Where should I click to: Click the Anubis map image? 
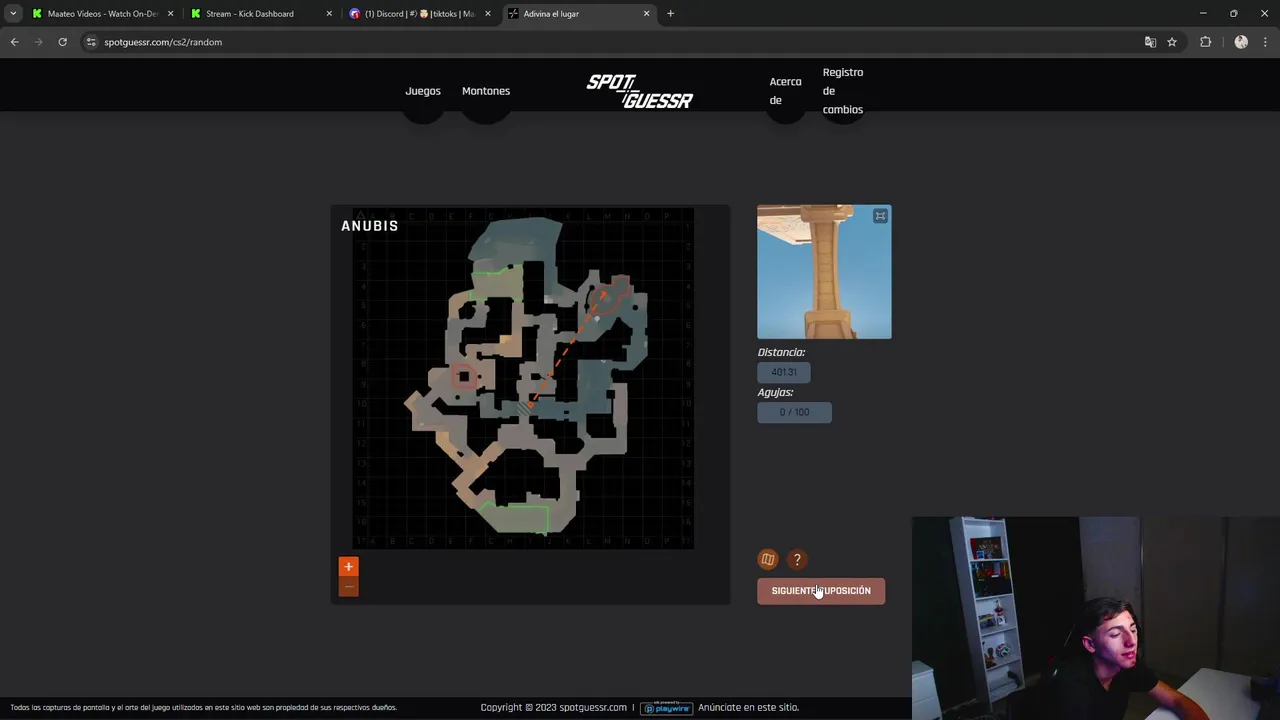tap(523, 378)
